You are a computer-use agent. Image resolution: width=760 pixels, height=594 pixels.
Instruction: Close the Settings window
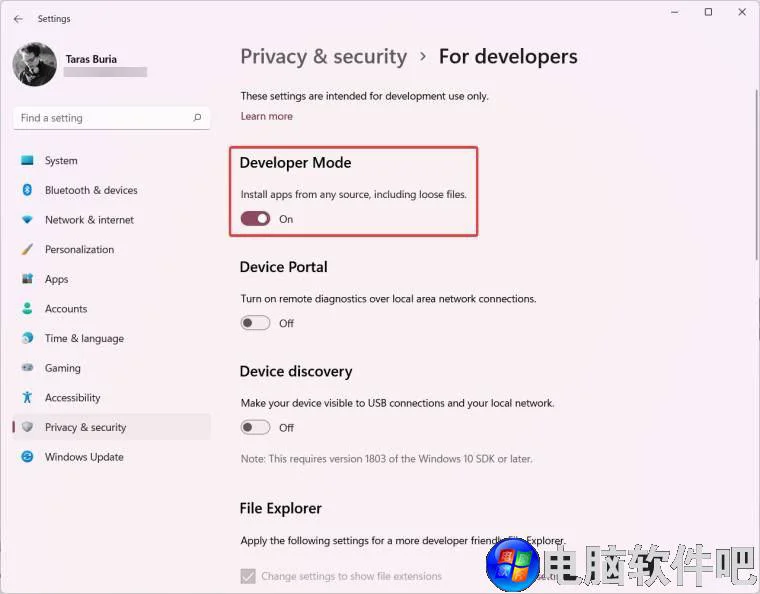742,12
